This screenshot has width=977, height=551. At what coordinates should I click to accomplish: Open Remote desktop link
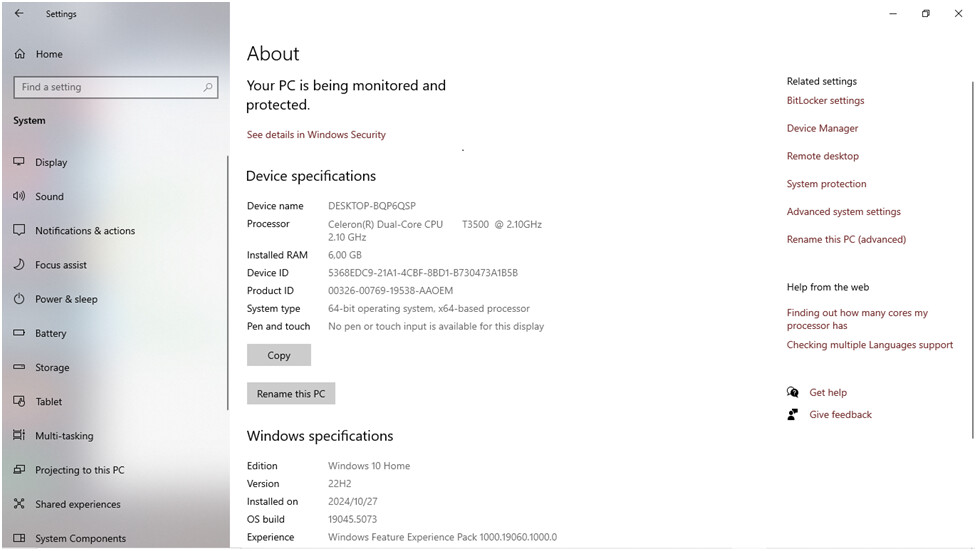point(822,156)
